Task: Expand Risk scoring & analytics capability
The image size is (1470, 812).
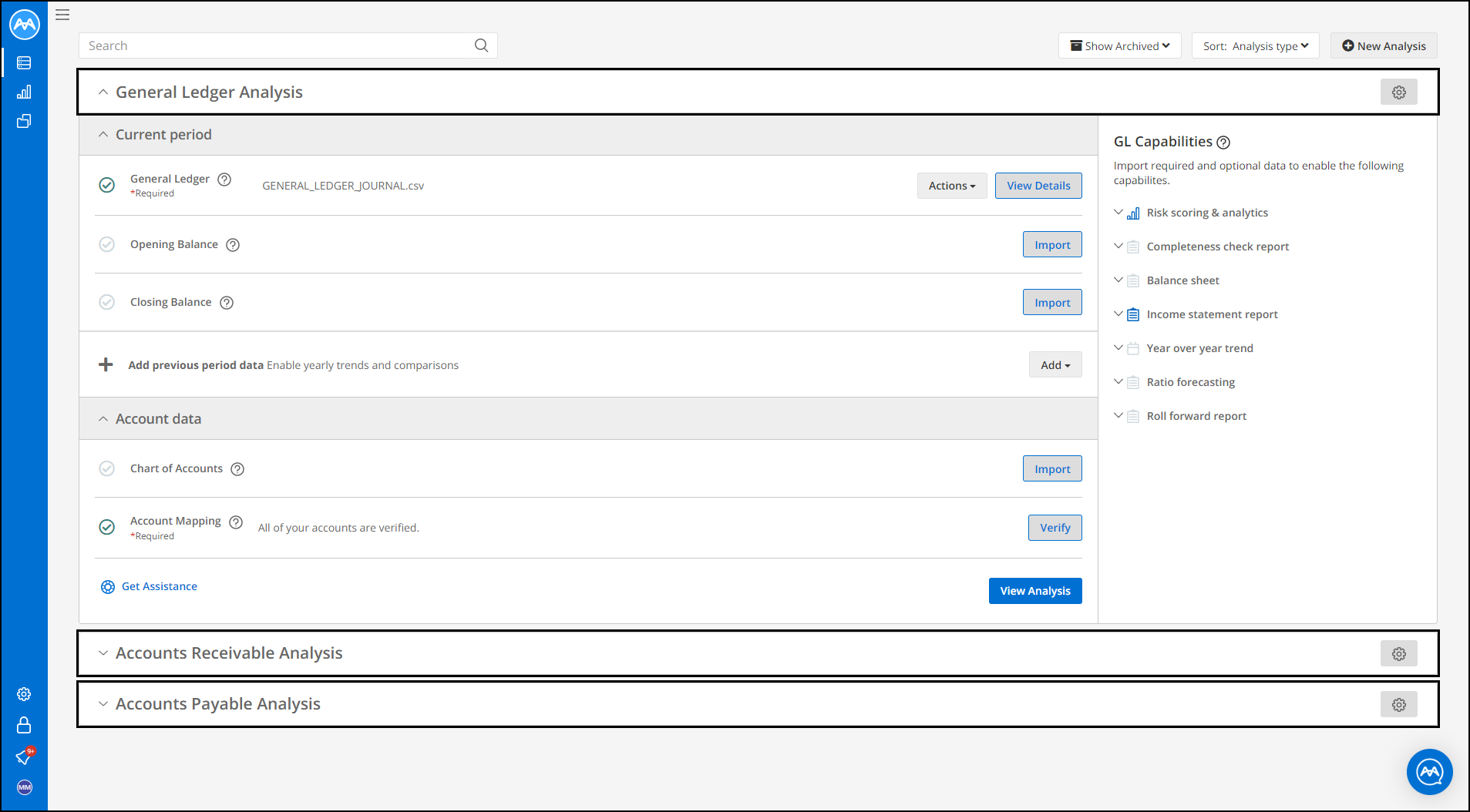Action: pyautogui.click(x=1118, y=213)
